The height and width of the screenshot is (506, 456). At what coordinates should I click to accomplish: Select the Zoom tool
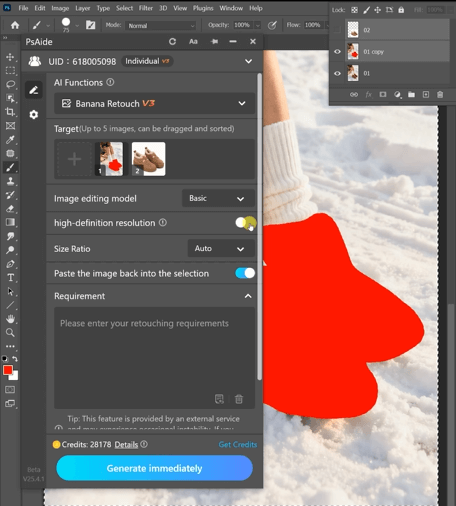tap(10, 333)
